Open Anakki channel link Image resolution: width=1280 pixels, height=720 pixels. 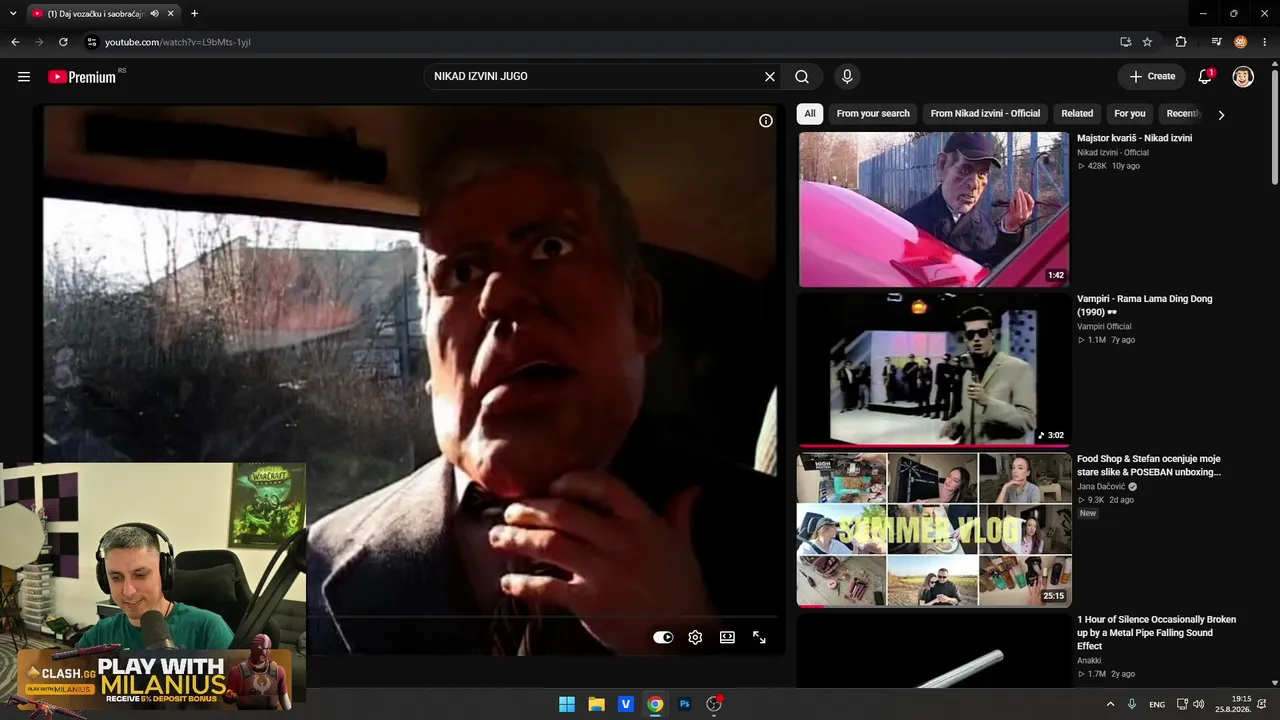[x=1089, y=661]
